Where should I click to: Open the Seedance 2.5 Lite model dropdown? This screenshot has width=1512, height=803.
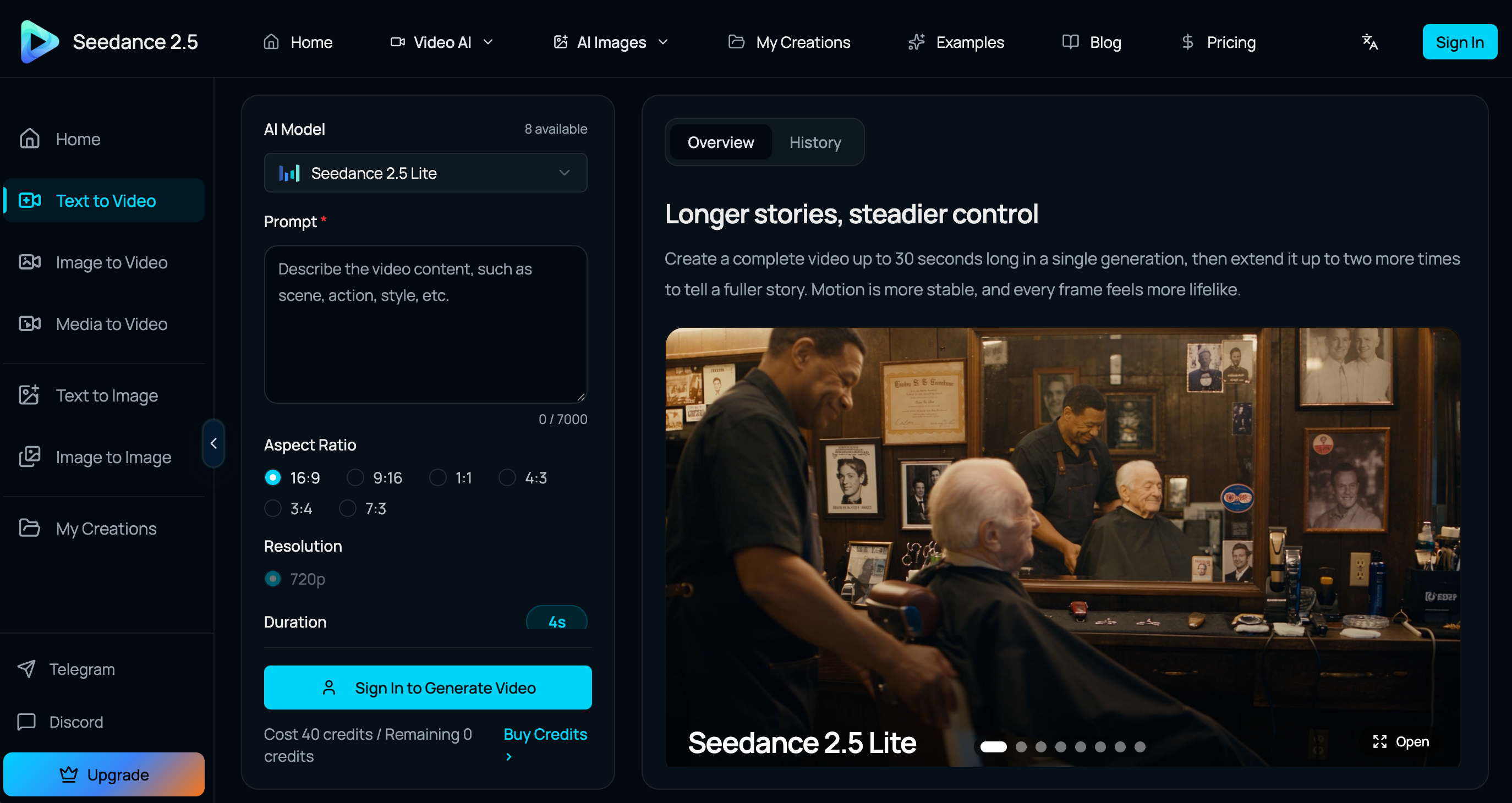(x=425, y=173)
